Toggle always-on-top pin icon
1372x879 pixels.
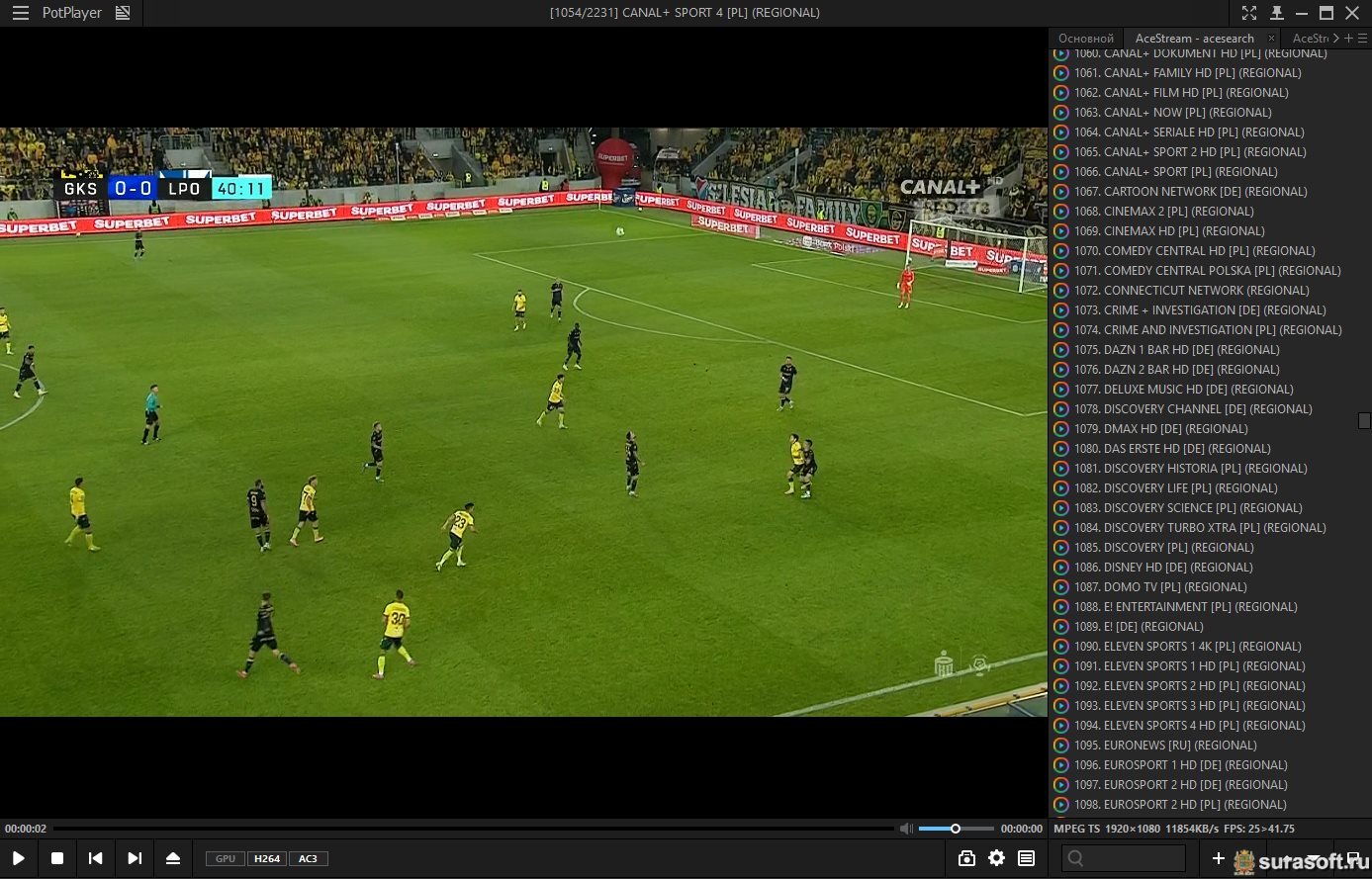point(1277,13)
